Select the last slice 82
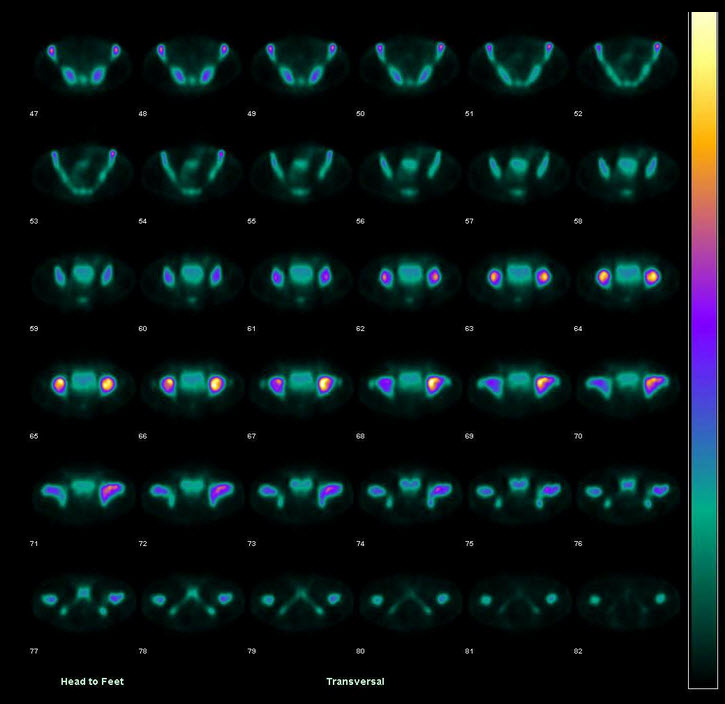 pos(628,598)
